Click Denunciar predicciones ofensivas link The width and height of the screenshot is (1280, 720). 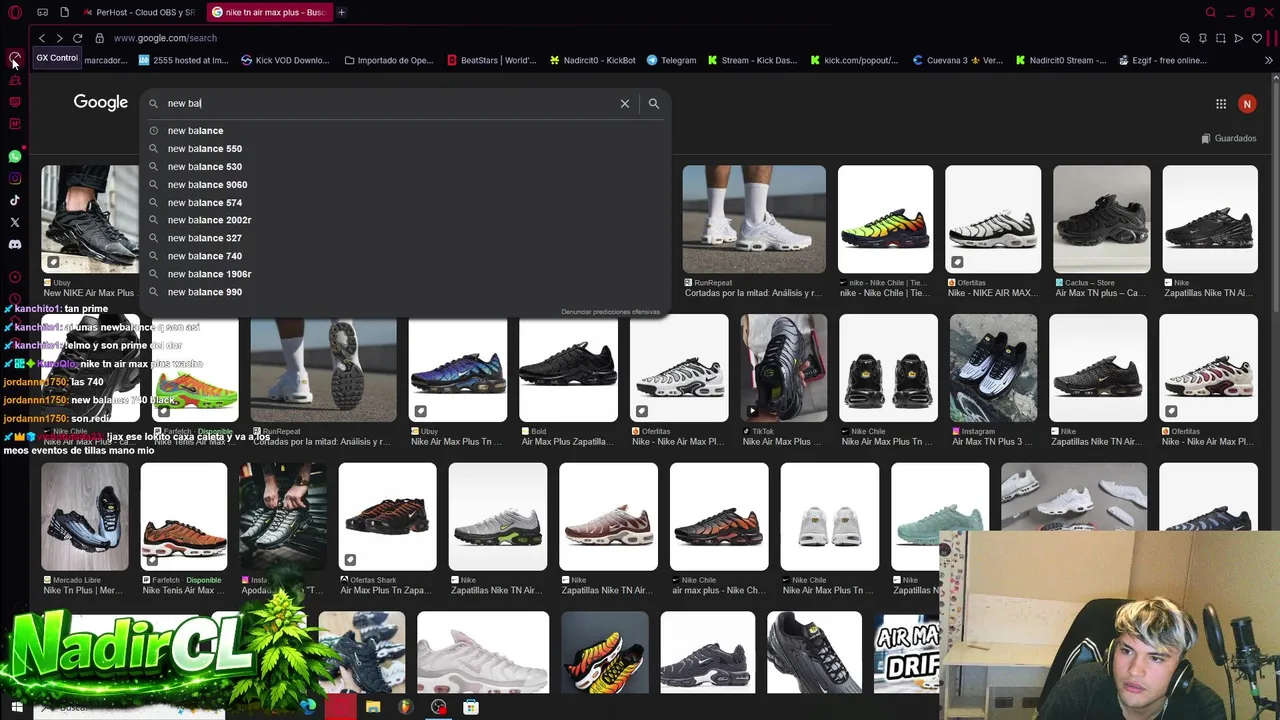pos(610,312)
